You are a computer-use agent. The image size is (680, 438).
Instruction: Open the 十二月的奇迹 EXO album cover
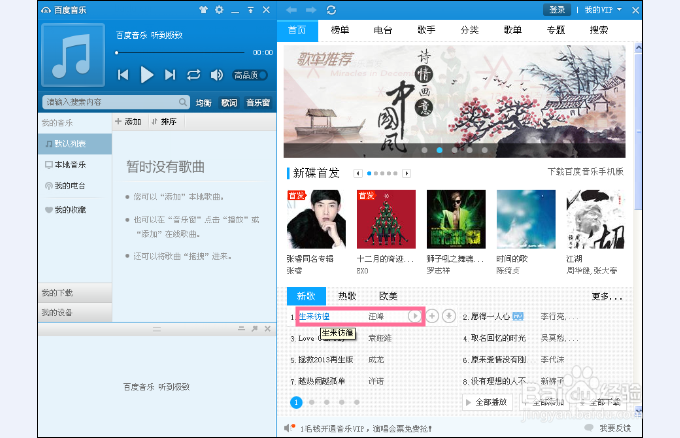coord(386,219)
